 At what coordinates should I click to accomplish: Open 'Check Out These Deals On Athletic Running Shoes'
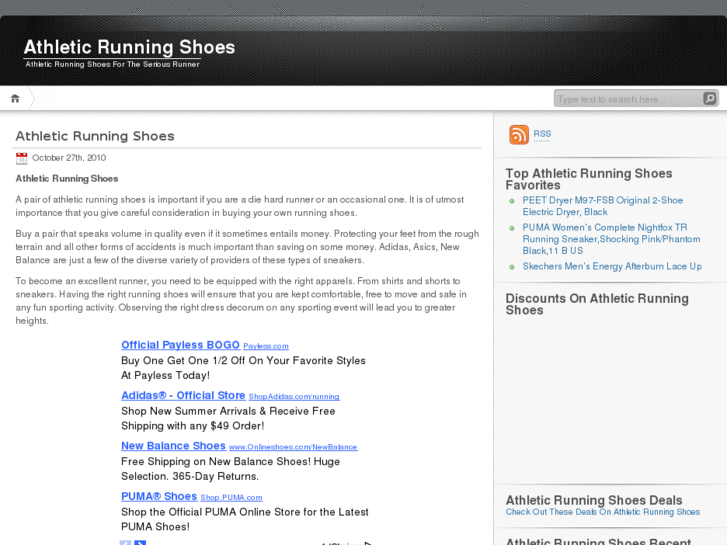coord(603,512)
